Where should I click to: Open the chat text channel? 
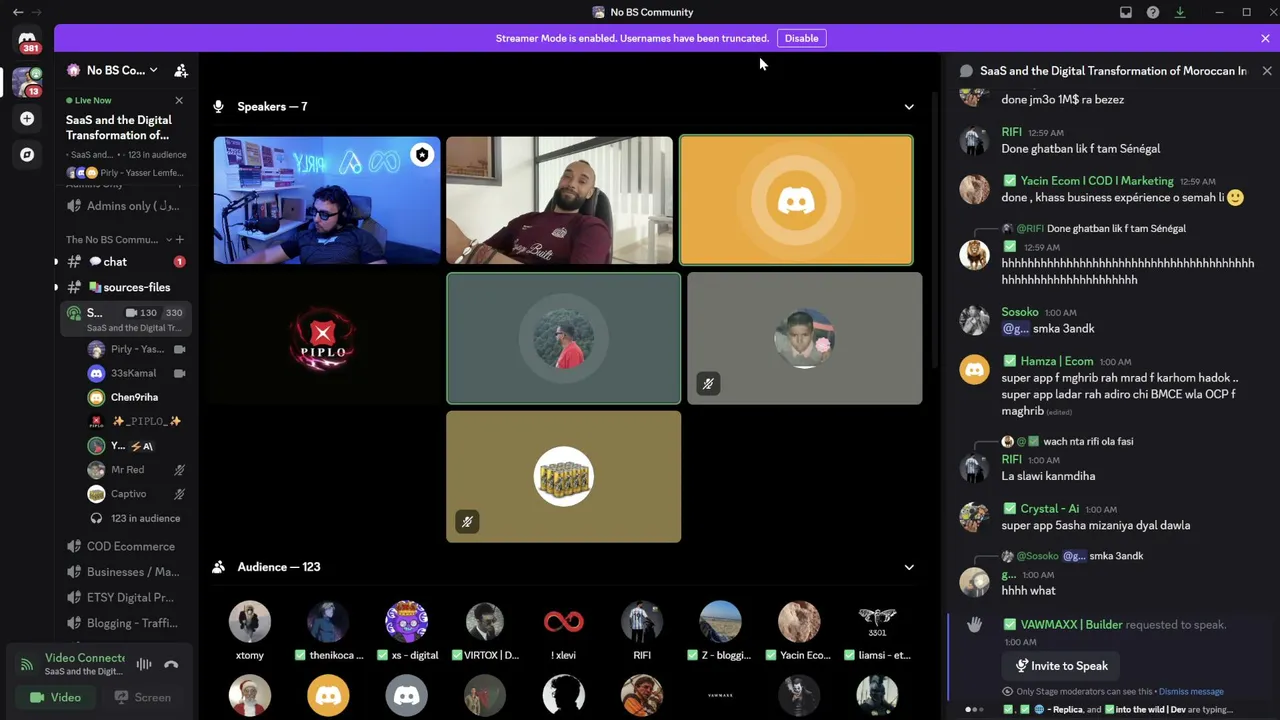[x=124, y=262]
